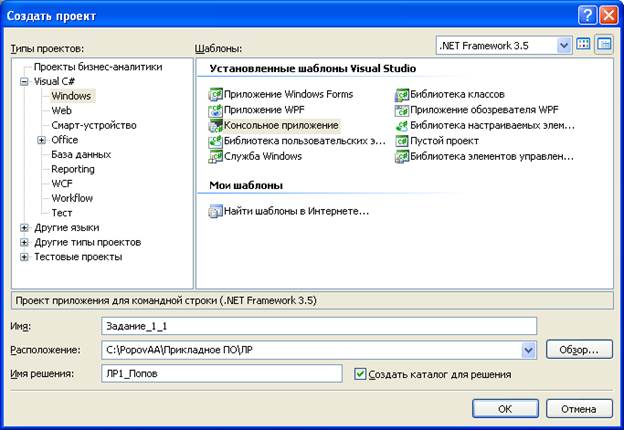The width and height of the screenshot is (624, 430).
Task: Select the Windows project type
Action: click(x=71, y=96)
